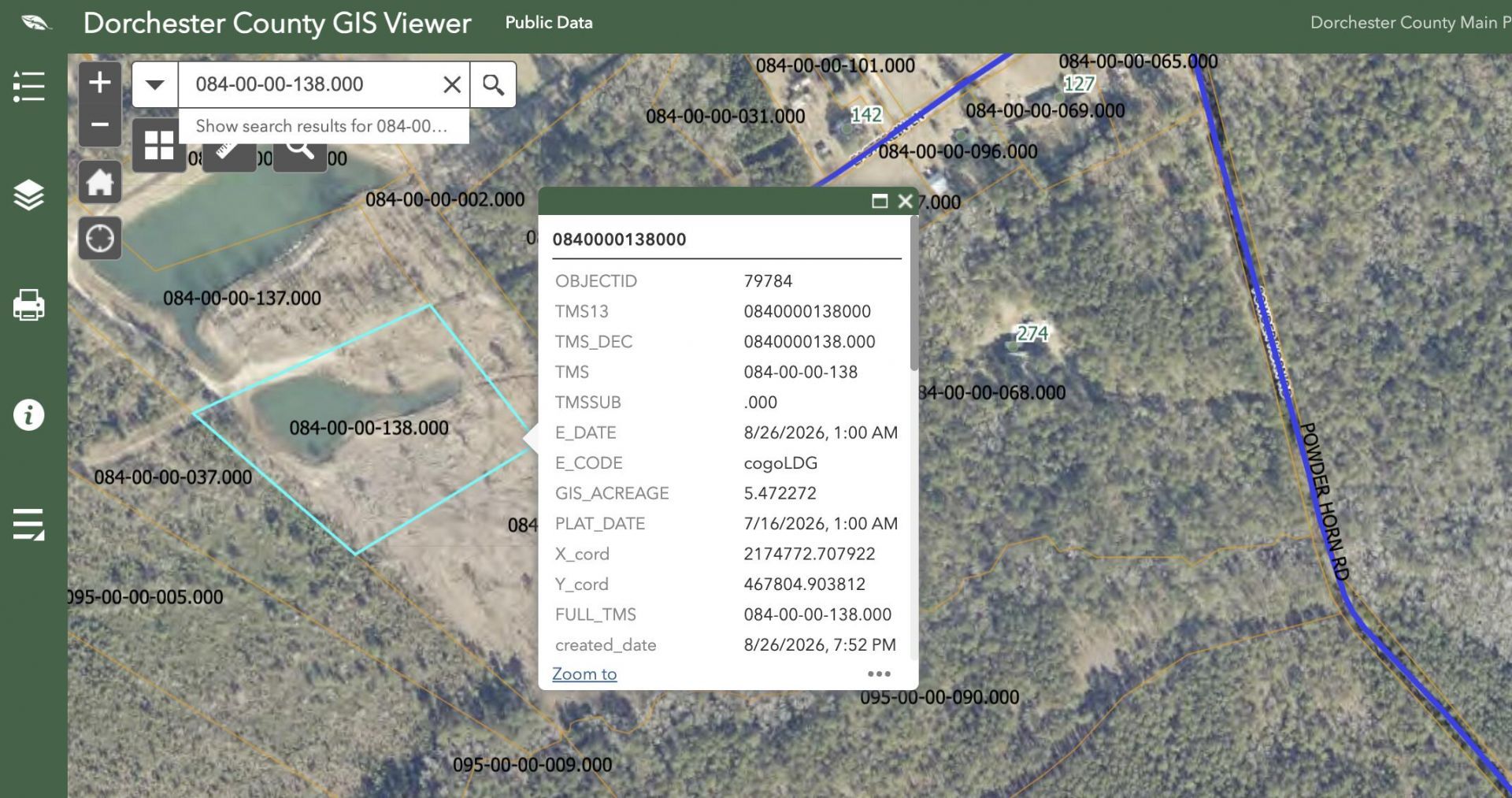The width and height of the screenshot is (1512, 798).
Task: Open the attribute list icon at sidebar bottom
Action: tap(28, 524)
